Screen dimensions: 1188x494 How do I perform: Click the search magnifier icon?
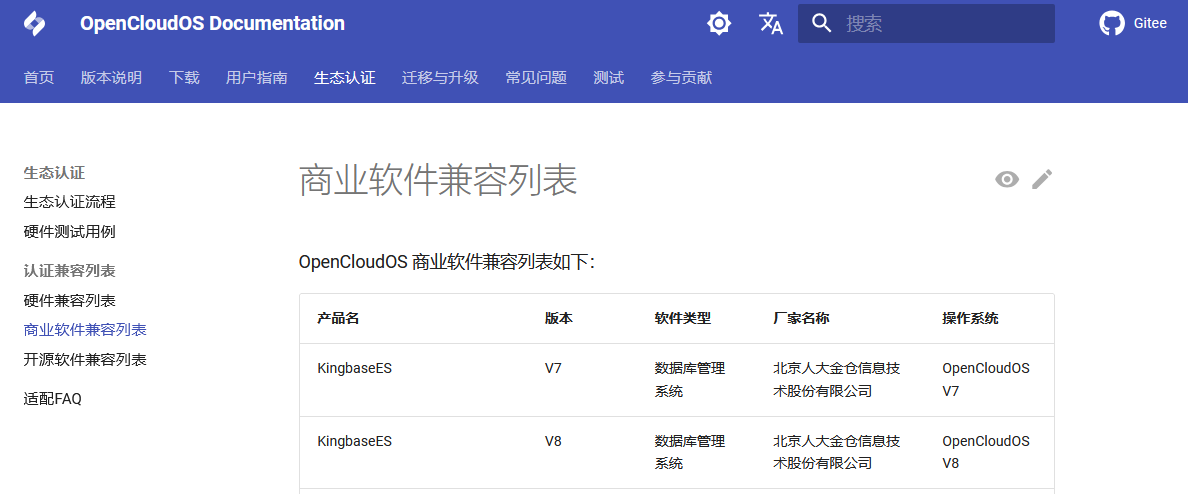[x=822, y=23]
